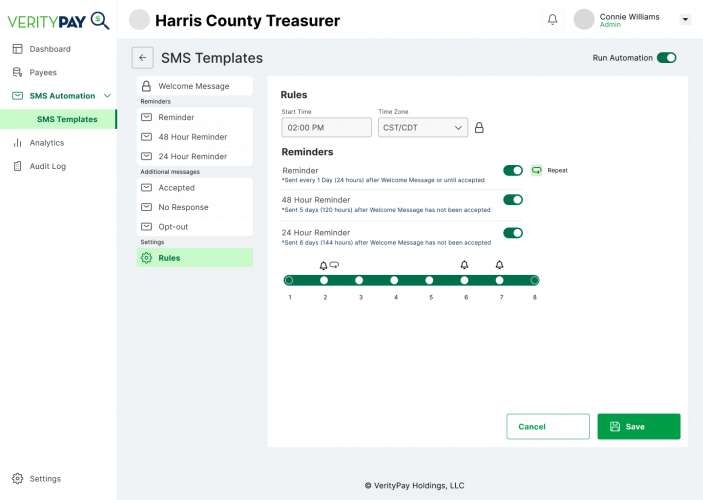Click the Start Time field 02:00 PM
The image size is (703, 500).
click(x=326, y=127)
